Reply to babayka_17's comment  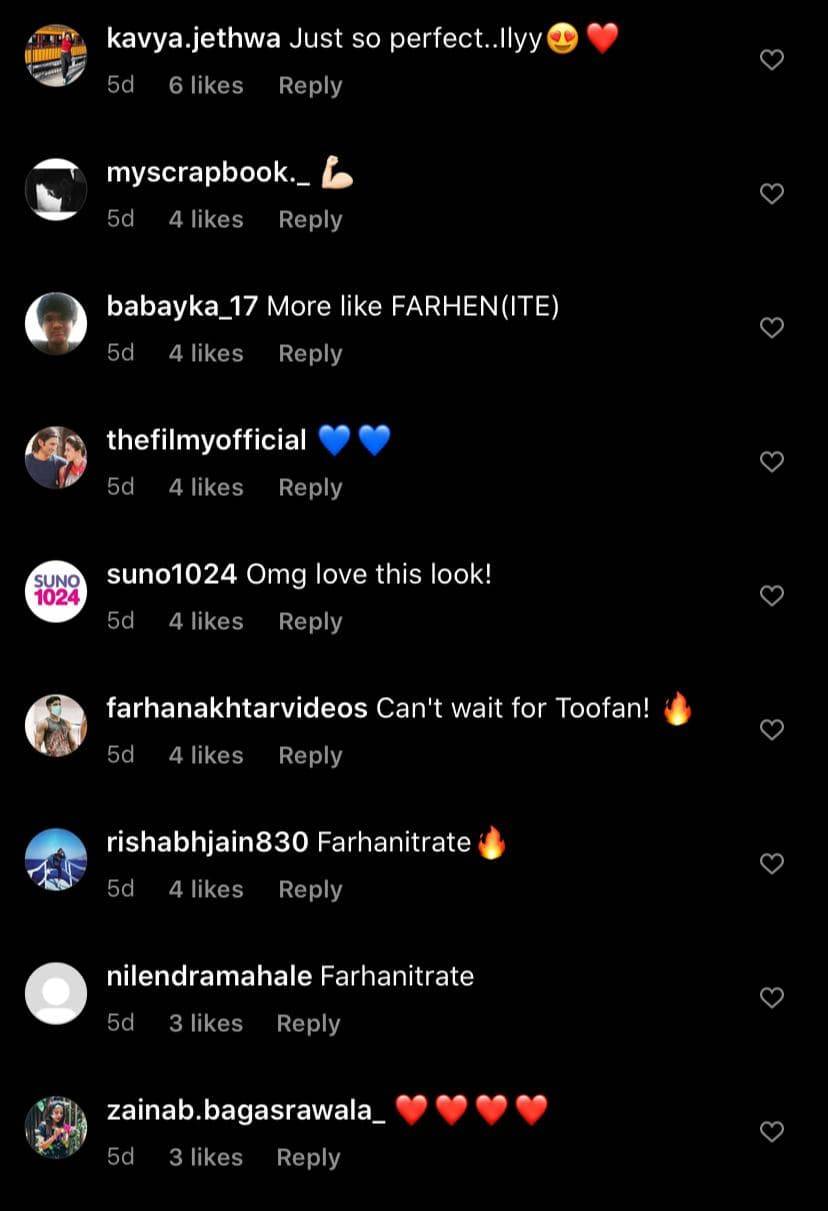[310, 354]
